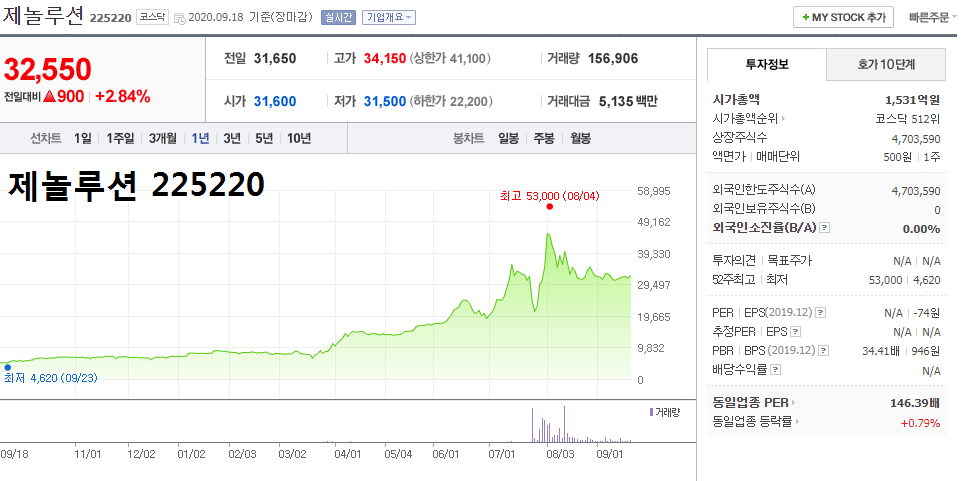Click the +2.84% change rate

point(123,96)
